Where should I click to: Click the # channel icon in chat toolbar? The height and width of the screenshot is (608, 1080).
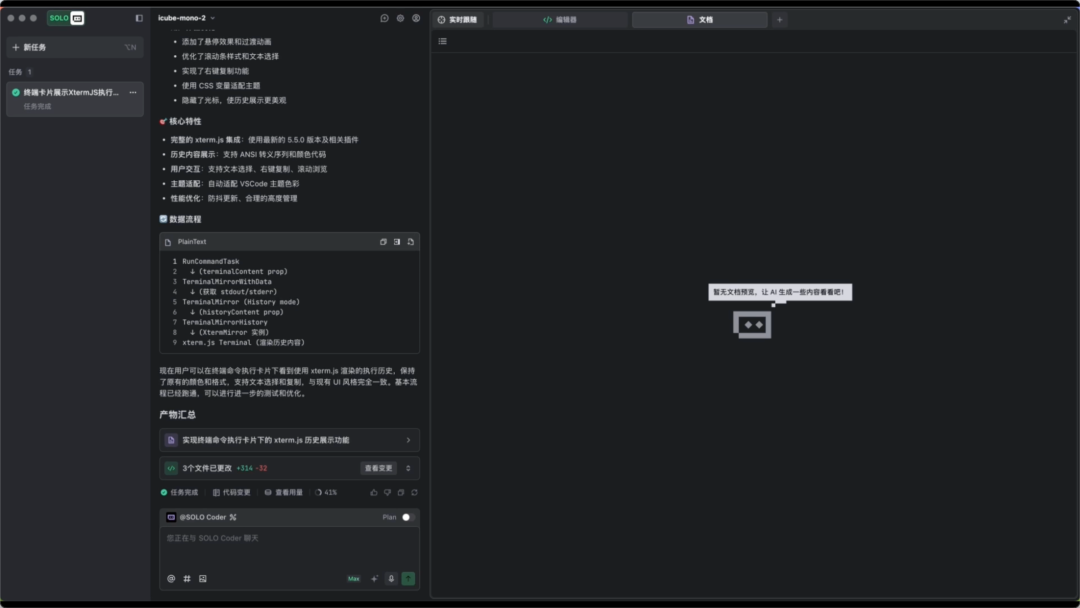coord(187,578)
